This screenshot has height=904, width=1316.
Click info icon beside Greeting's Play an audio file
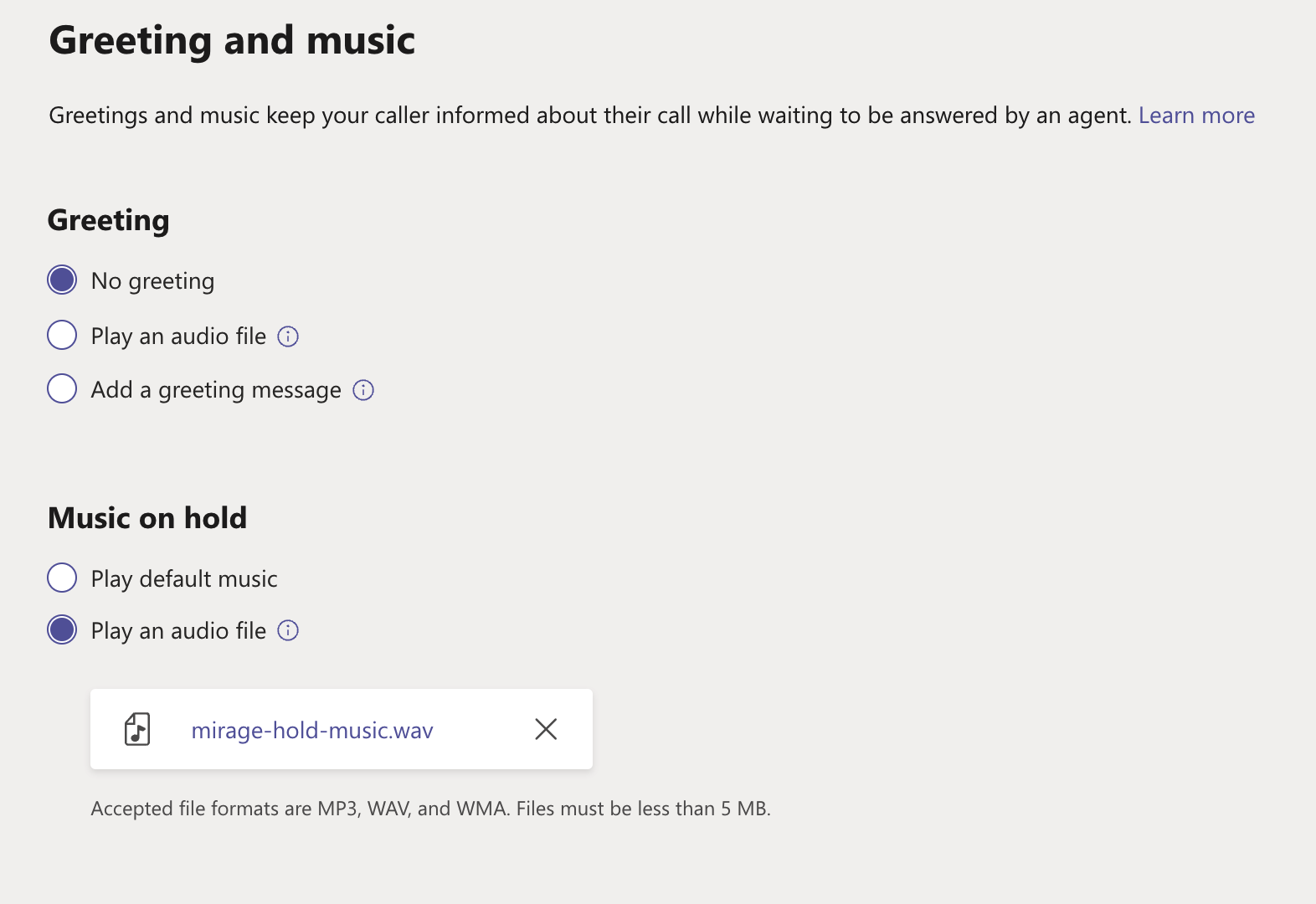tap(288, 336)
